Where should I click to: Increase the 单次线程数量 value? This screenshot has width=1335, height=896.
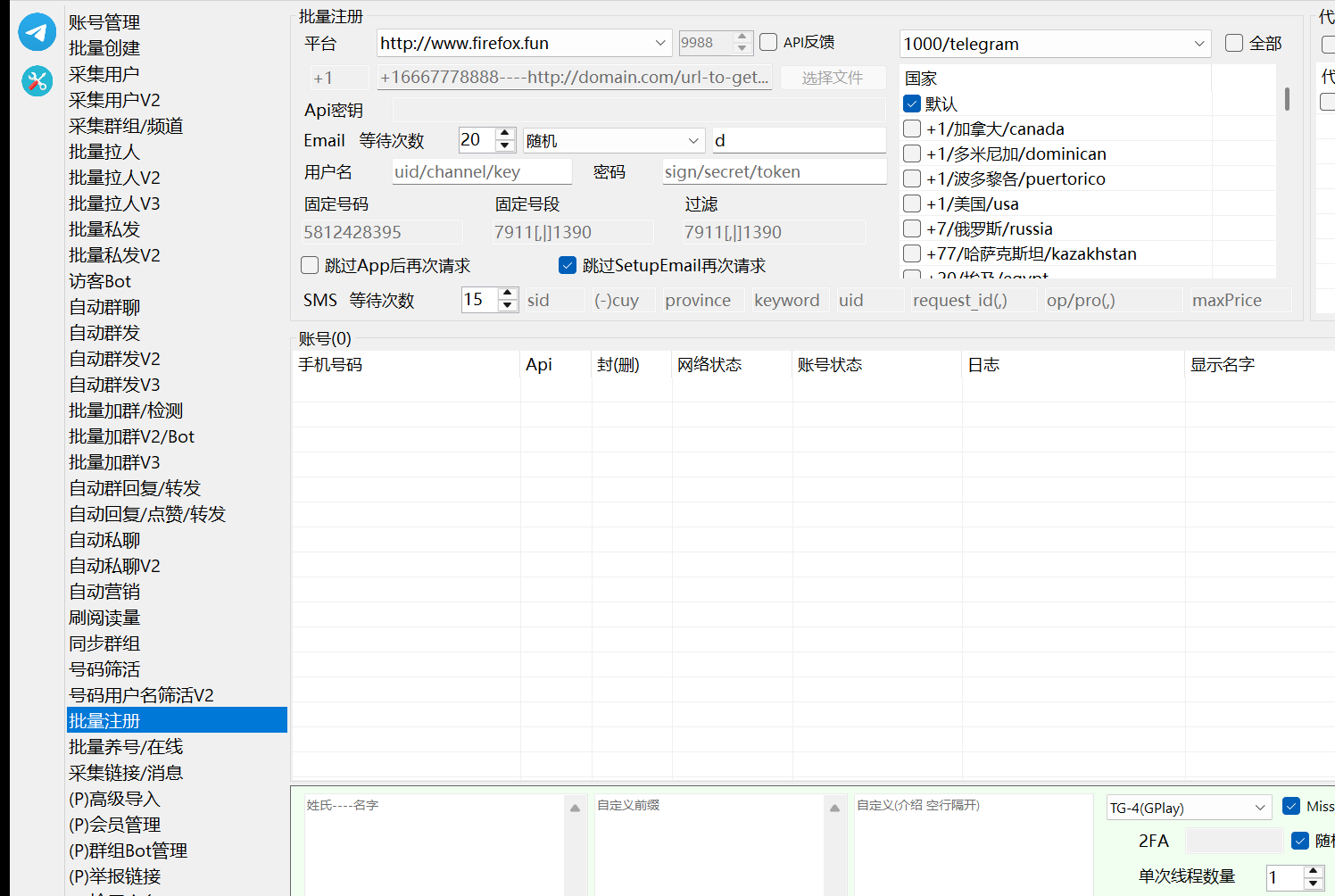(x=1313, y=871)
